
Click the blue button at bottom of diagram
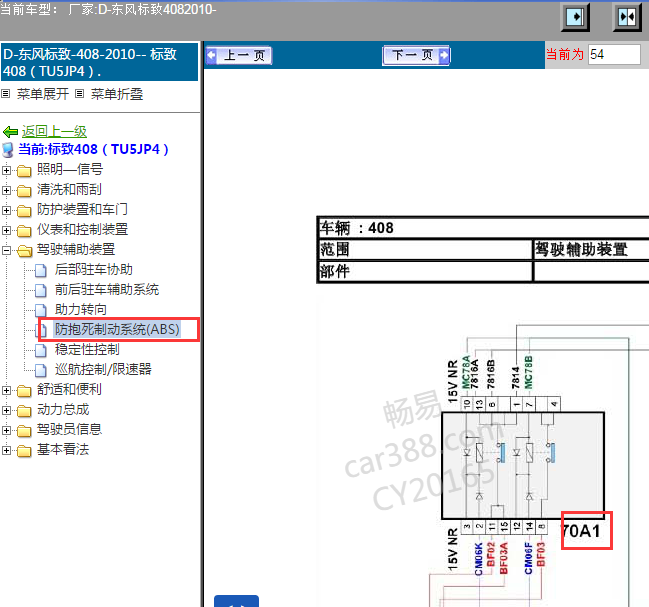pos(236,601)
